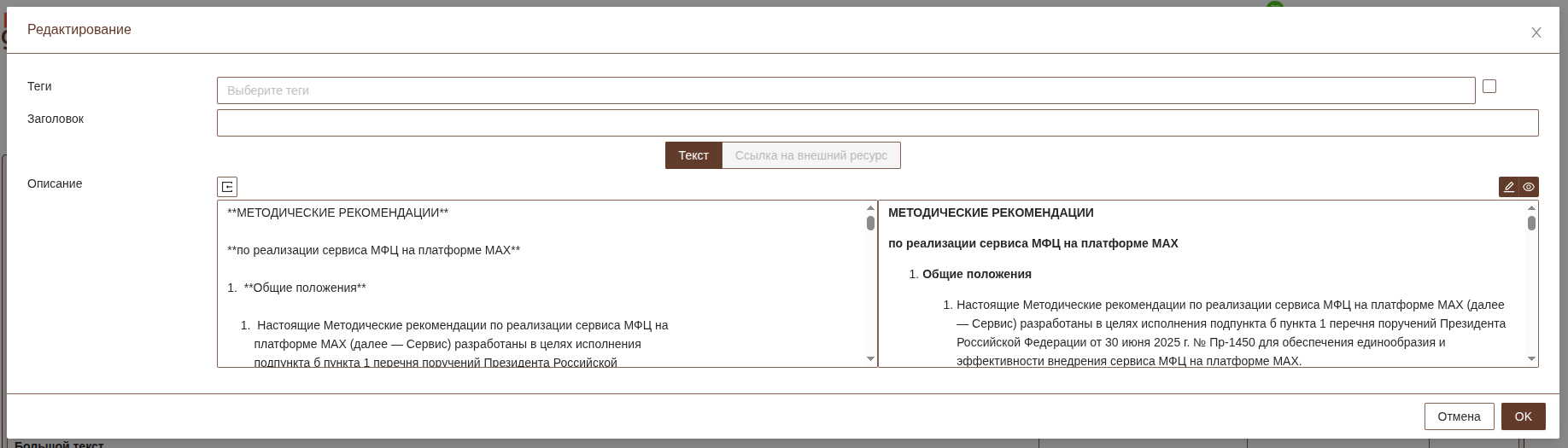The width and height of the screenshot is (1568, 448).
Task: Click the pencil edit-mode icon
Action: [x=1509, y=187]
